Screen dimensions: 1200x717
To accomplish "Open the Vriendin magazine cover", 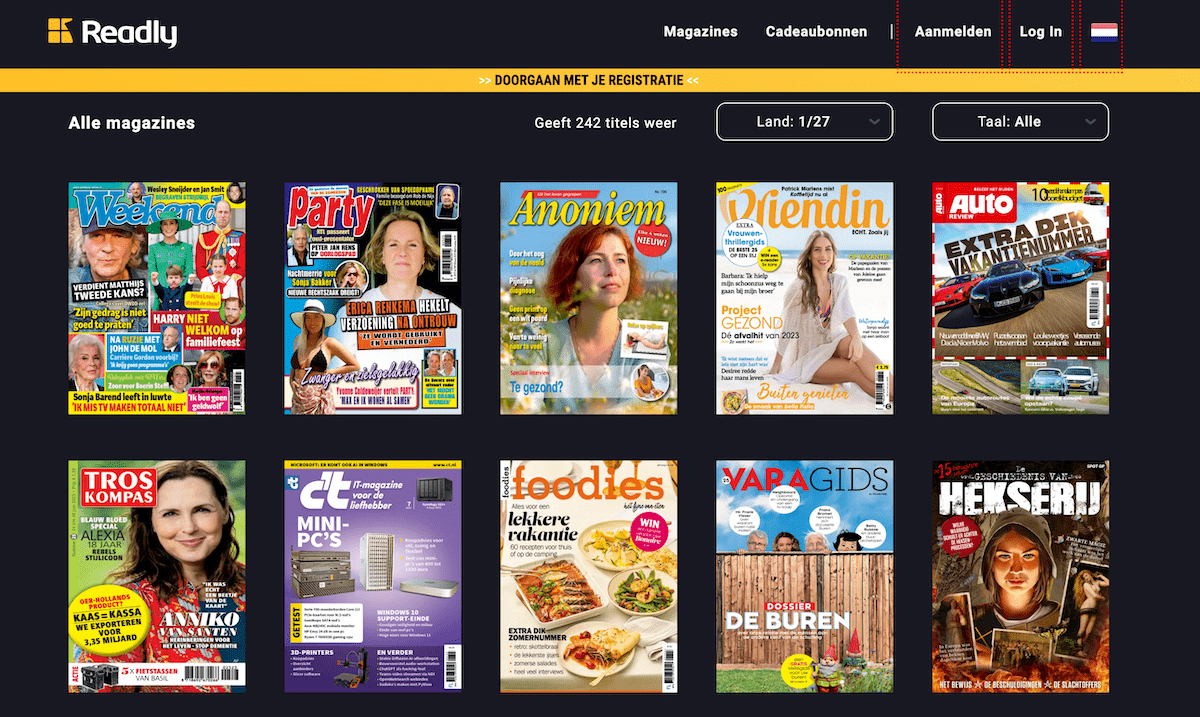I will 805,298.
